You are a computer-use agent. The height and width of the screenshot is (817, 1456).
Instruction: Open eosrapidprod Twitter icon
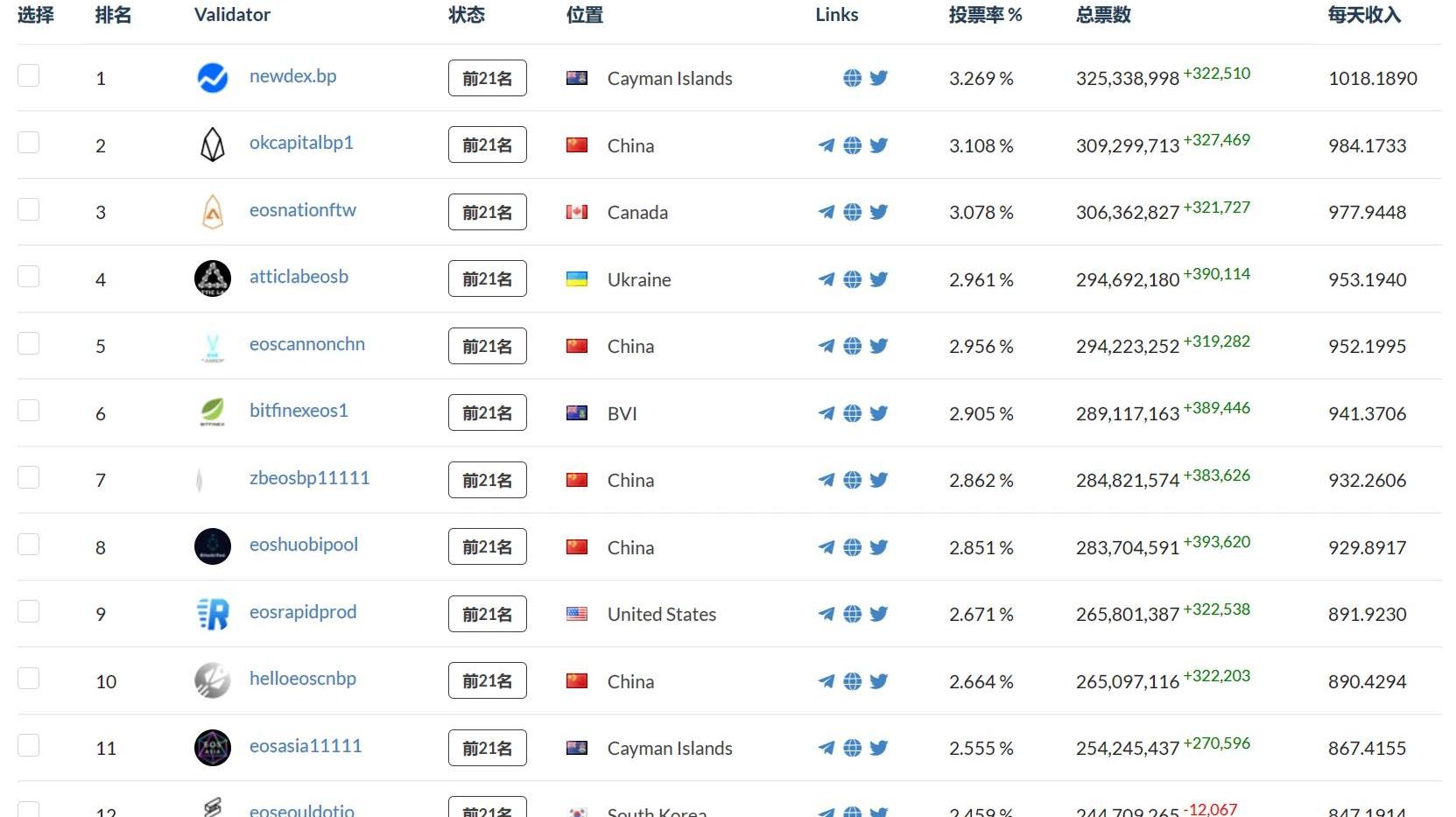tap(879, 614)
